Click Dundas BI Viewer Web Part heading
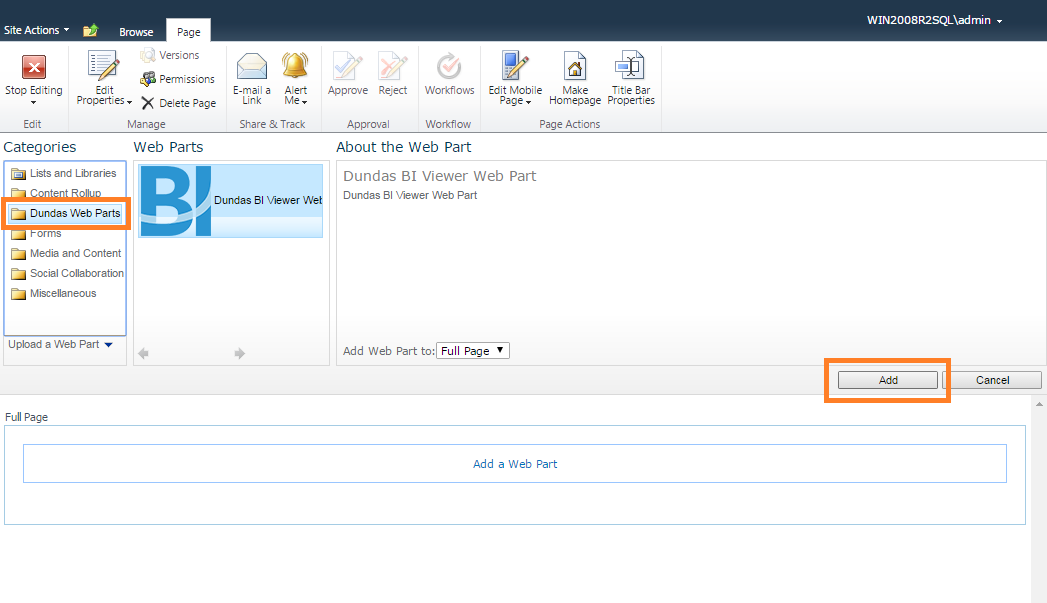Image resolution: width=1047 pixels, height=603 pixels. click(439, 176)
